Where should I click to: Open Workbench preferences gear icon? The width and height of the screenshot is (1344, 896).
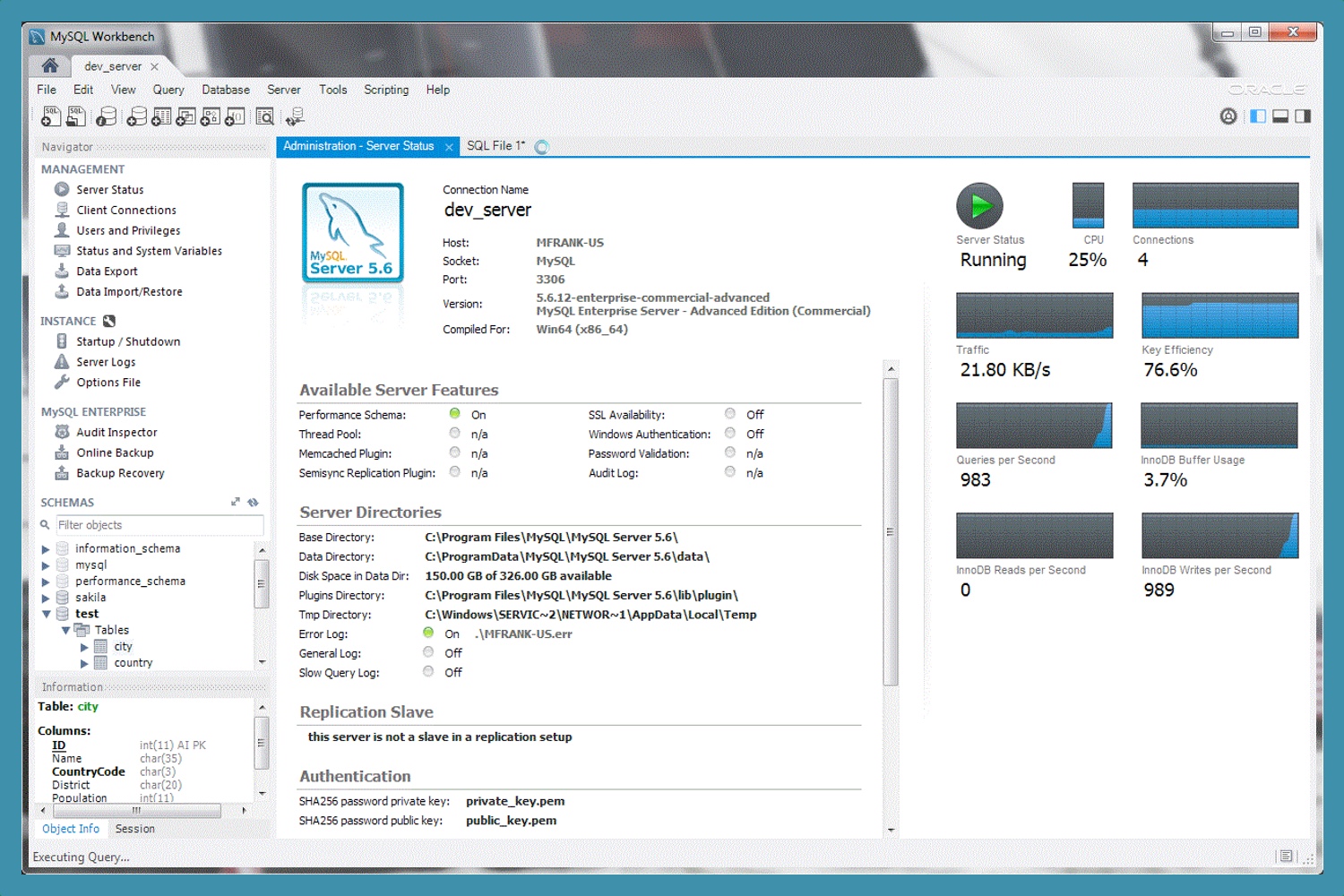tap(1228, 116)
